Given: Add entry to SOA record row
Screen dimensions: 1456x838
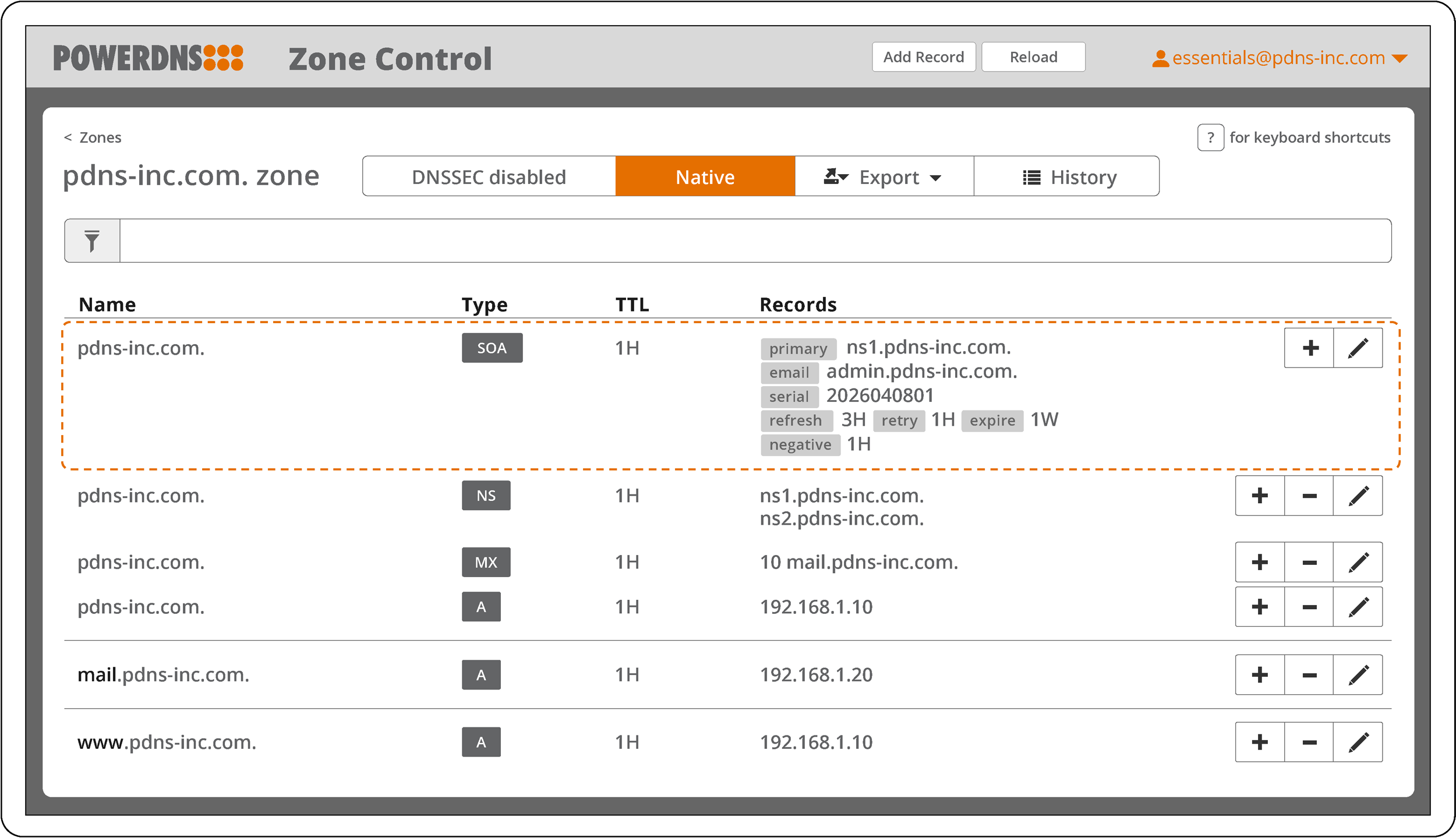Looking at the screenshot, I should 1309,348.
